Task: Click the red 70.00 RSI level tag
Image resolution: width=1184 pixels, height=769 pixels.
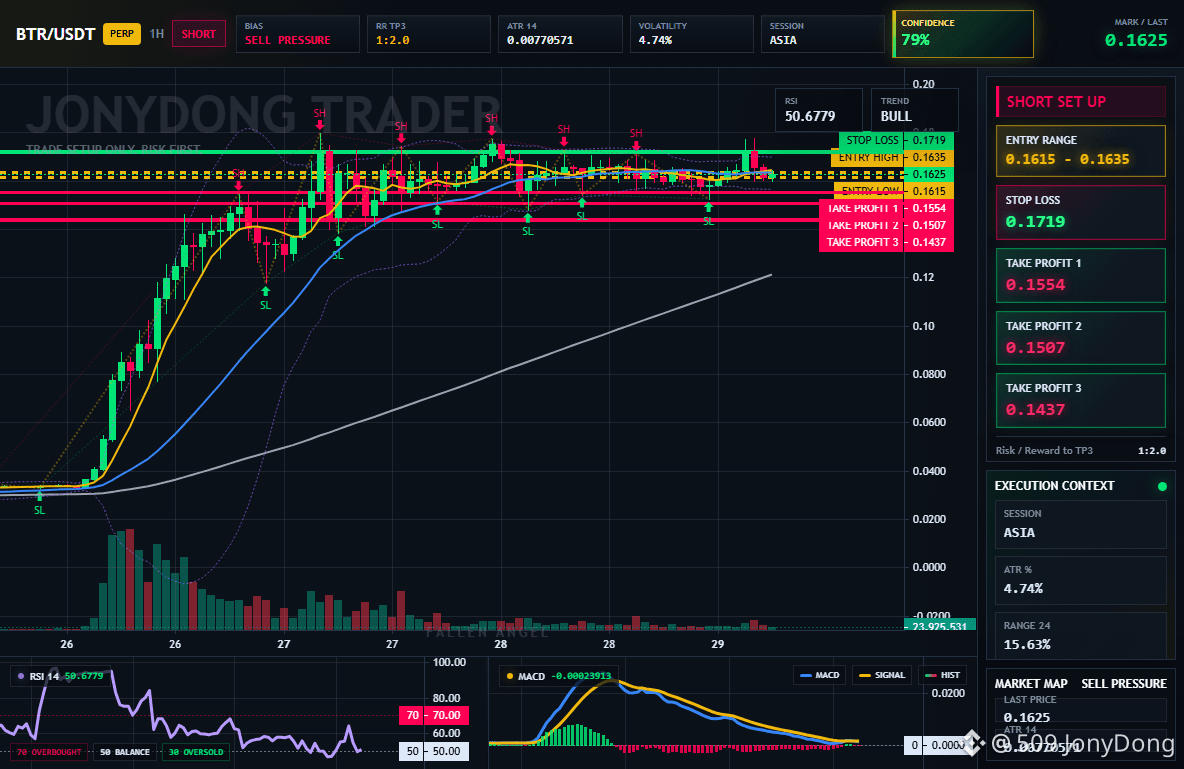Action: (433, 715)
